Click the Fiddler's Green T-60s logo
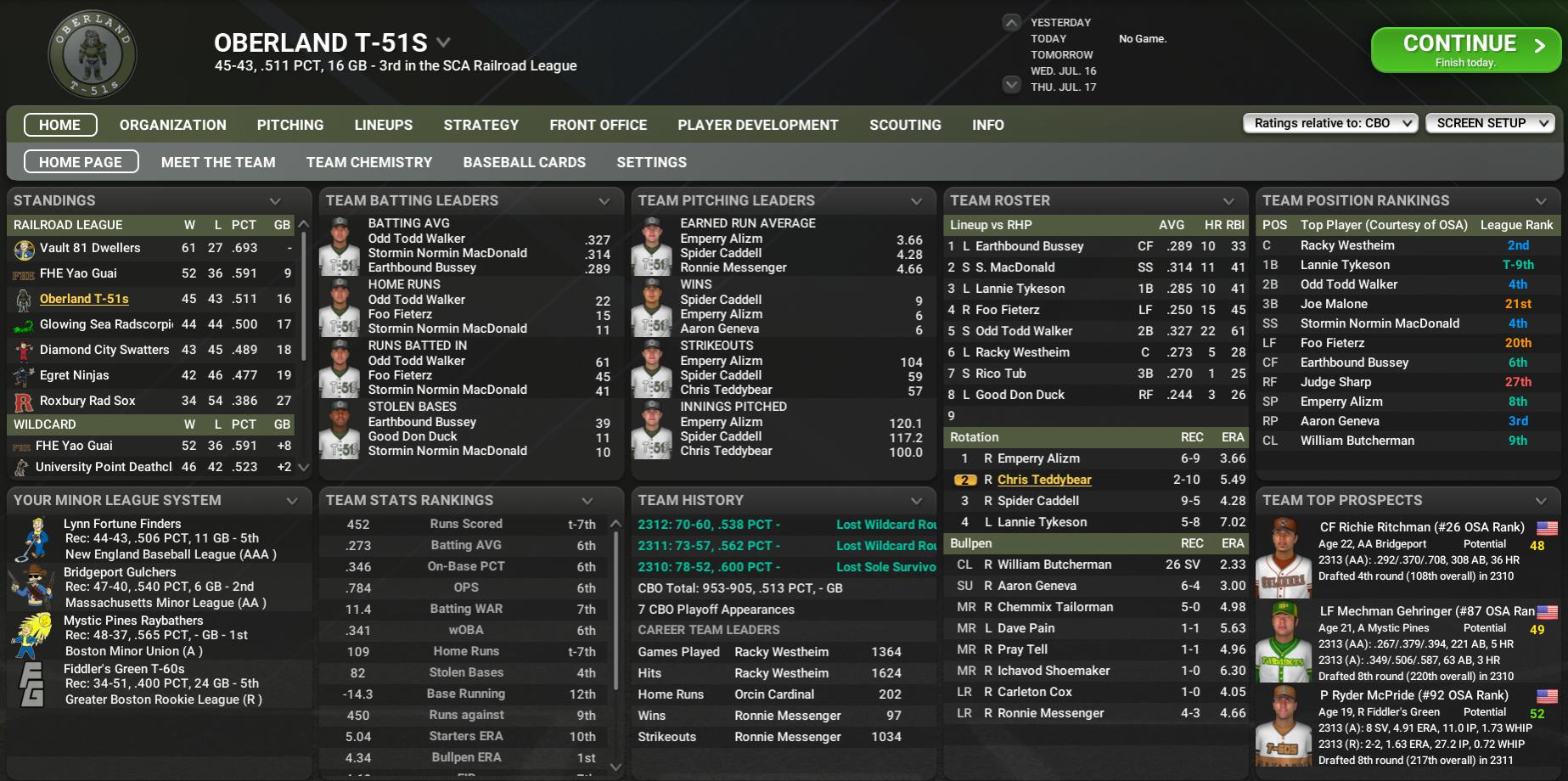This screenshot has width=1568, height=781. 33,684
